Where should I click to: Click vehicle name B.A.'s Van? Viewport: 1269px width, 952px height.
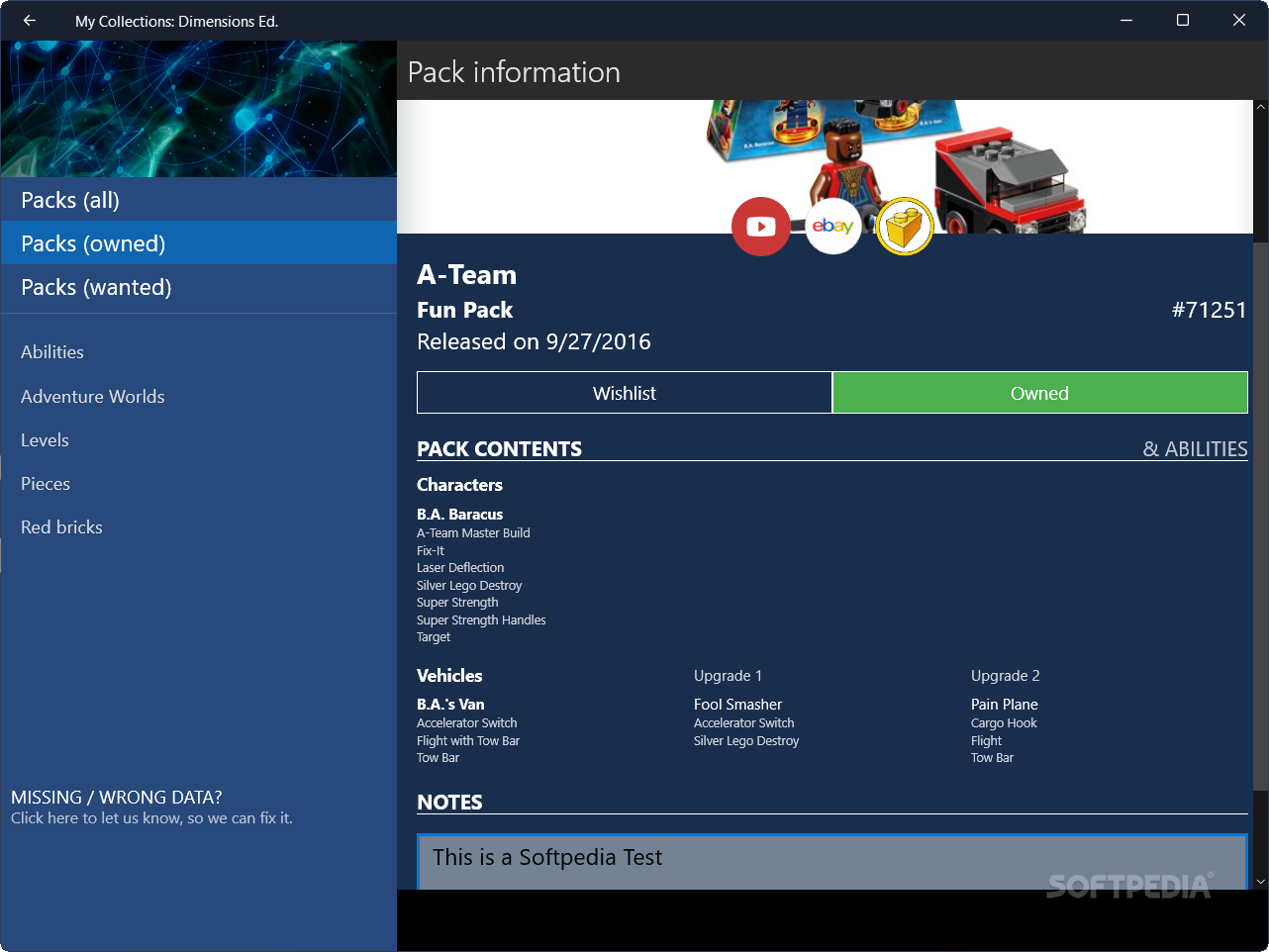450,705
